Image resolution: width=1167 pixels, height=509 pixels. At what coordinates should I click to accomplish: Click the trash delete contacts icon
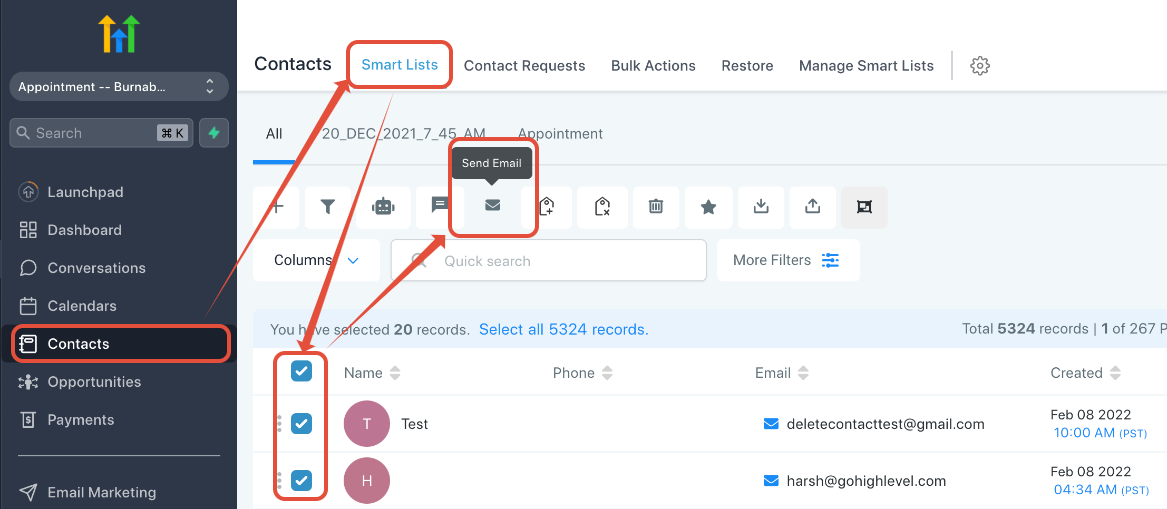(656, 207)
